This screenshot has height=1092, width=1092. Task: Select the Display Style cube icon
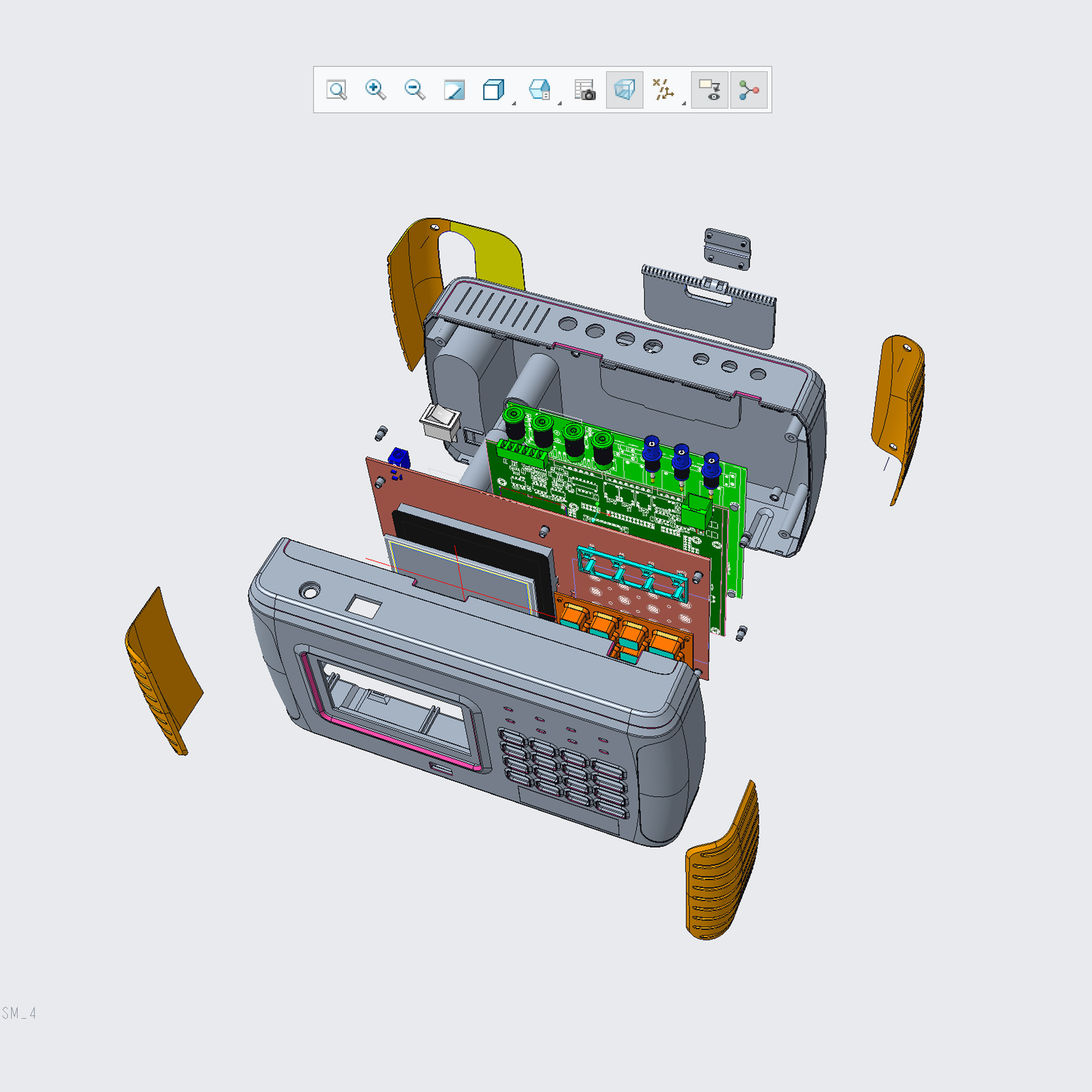point(493,90)
